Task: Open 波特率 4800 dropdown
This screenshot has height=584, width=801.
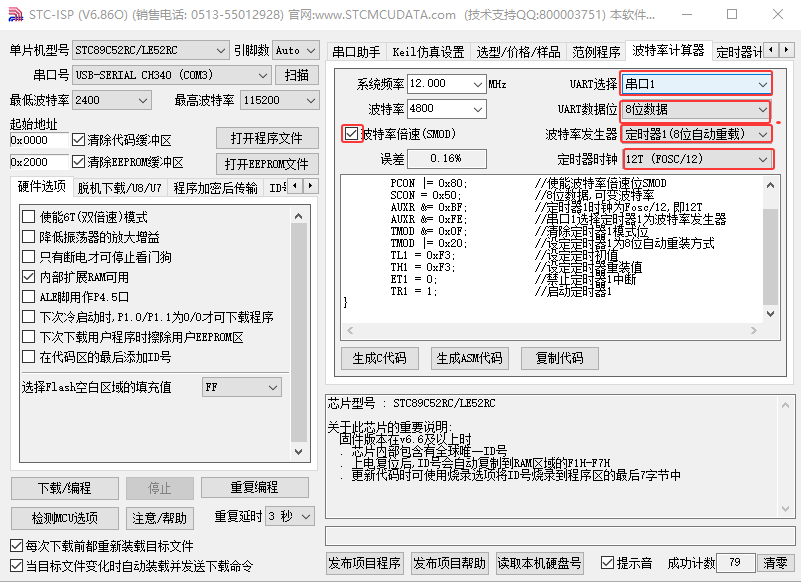Action: 446,109
